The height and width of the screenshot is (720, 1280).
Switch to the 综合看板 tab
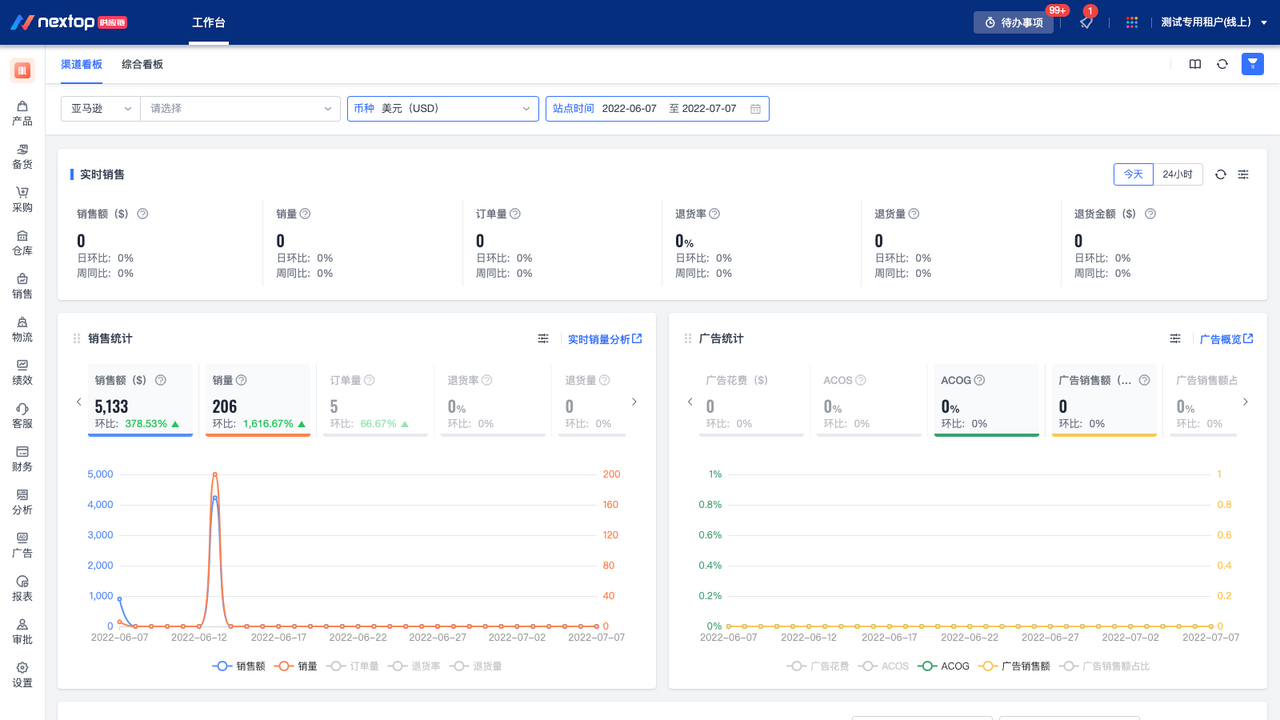pos(142,64)
